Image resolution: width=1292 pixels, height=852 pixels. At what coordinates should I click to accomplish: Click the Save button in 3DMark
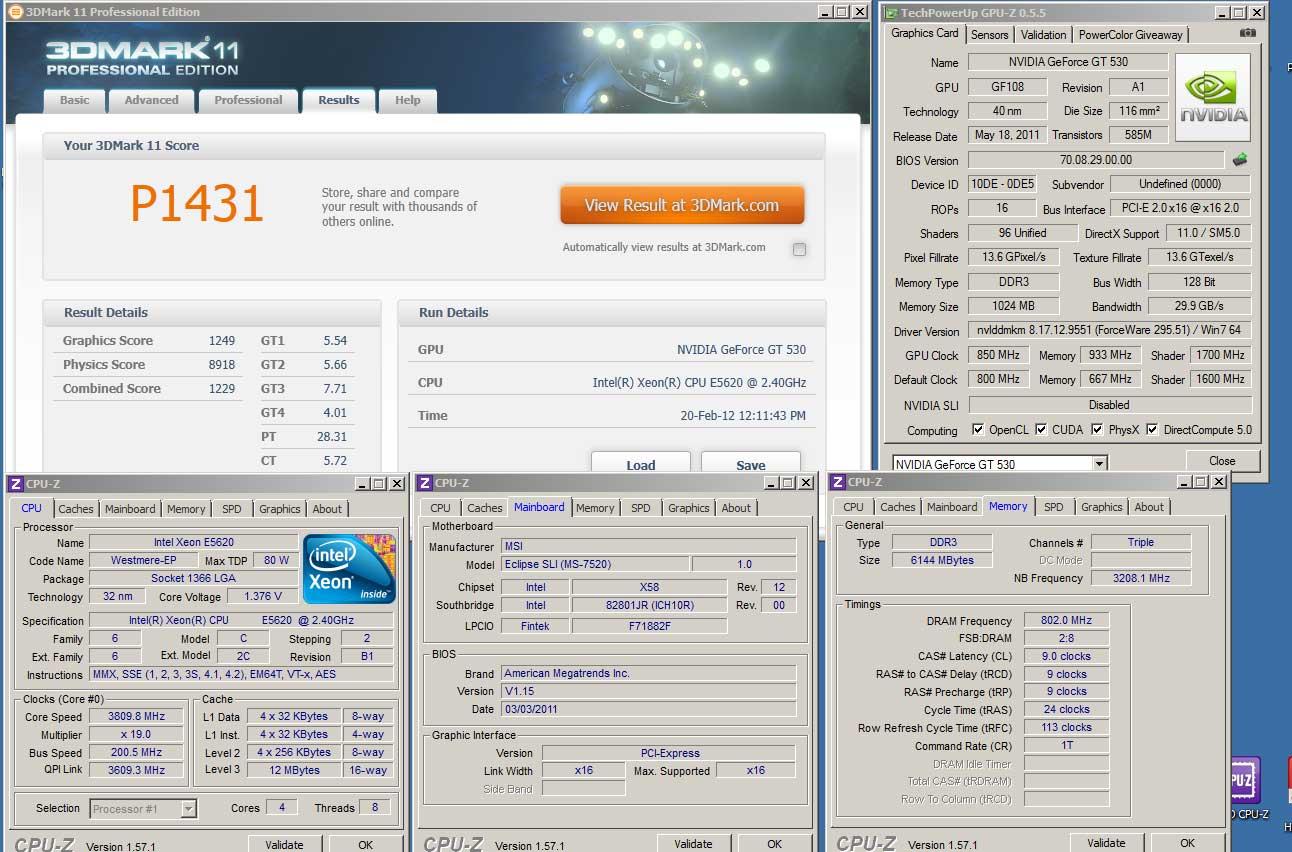751,464
